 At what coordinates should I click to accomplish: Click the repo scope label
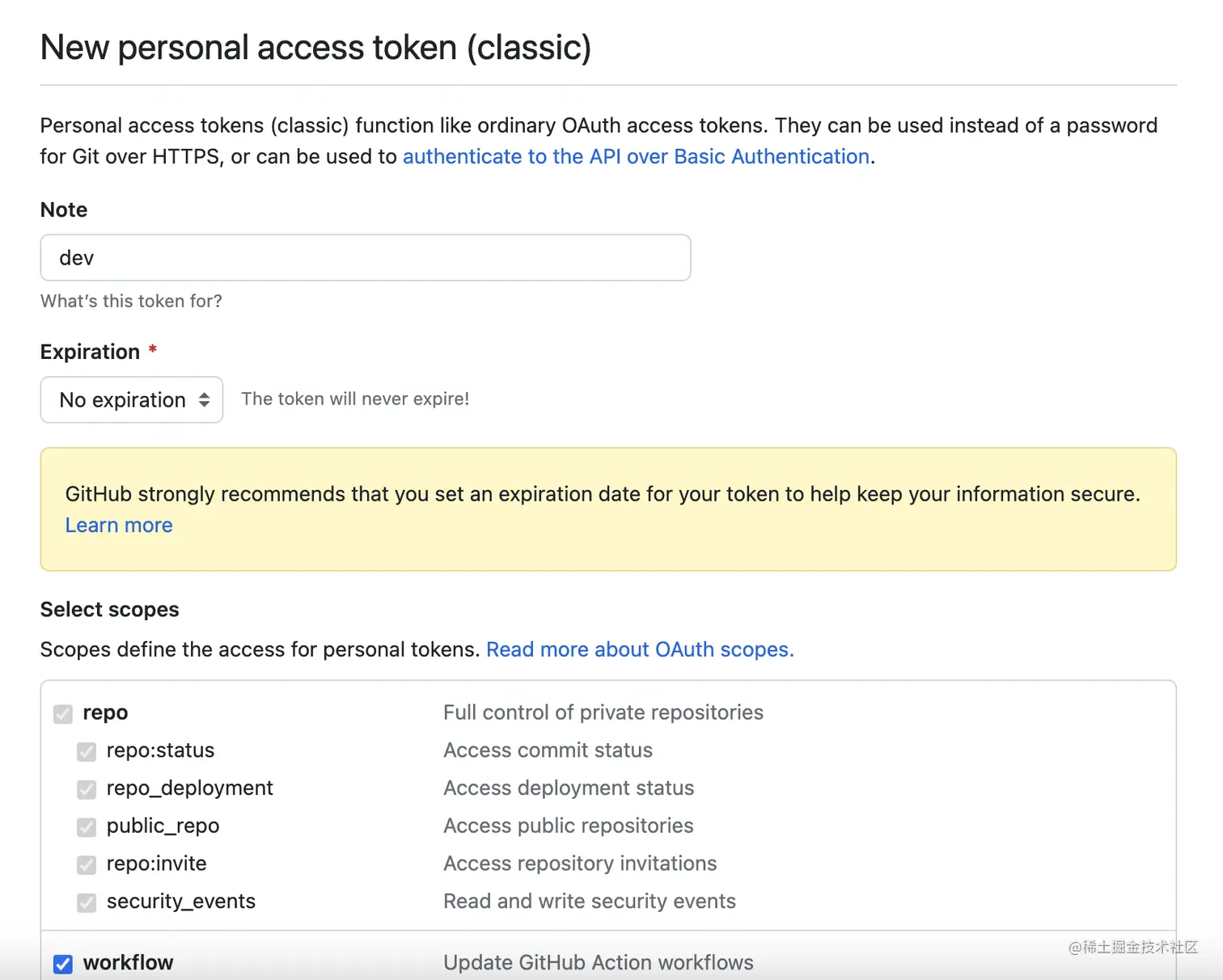click(x=105, y=713)
